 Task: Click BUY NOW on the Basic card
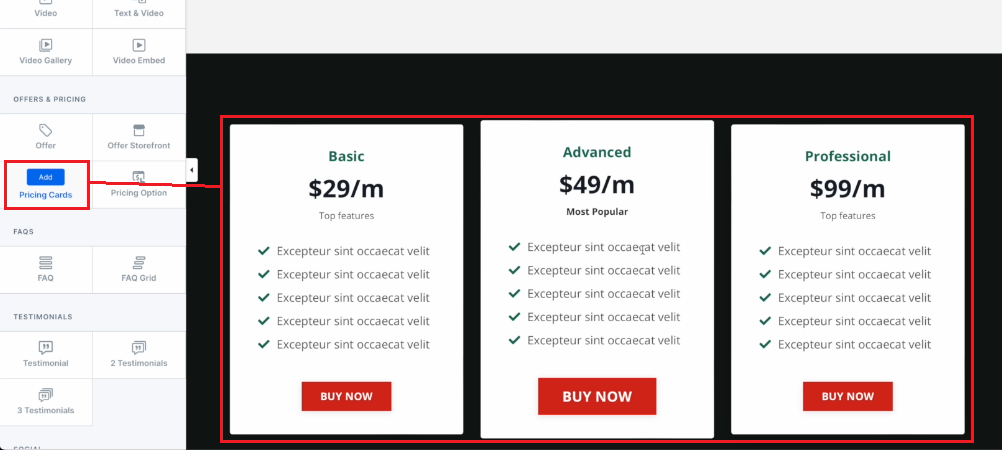point(346,396)
